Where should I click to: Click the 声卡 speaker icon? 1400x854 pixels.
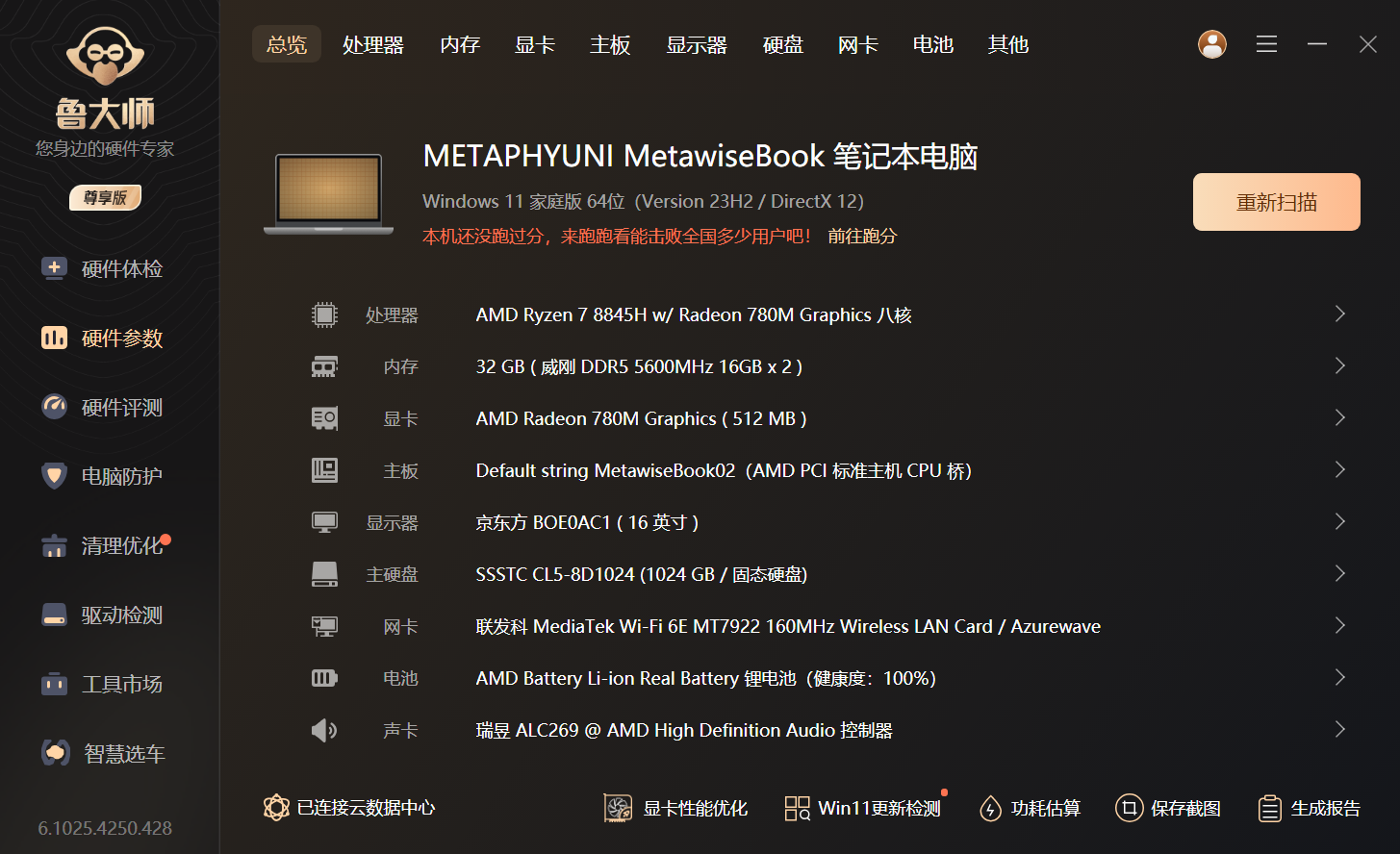[x=324, y=730]
